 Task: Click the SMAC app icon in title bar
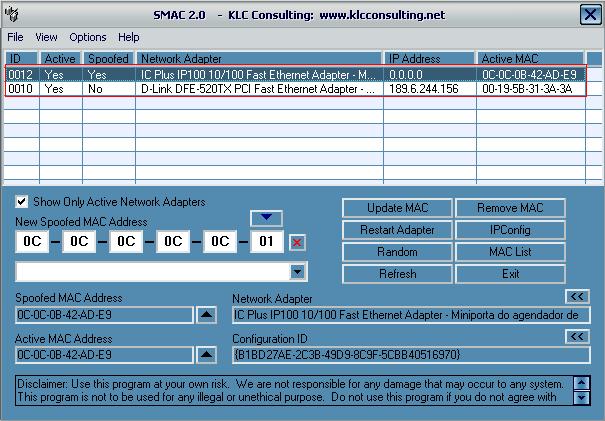coord(12,14)
